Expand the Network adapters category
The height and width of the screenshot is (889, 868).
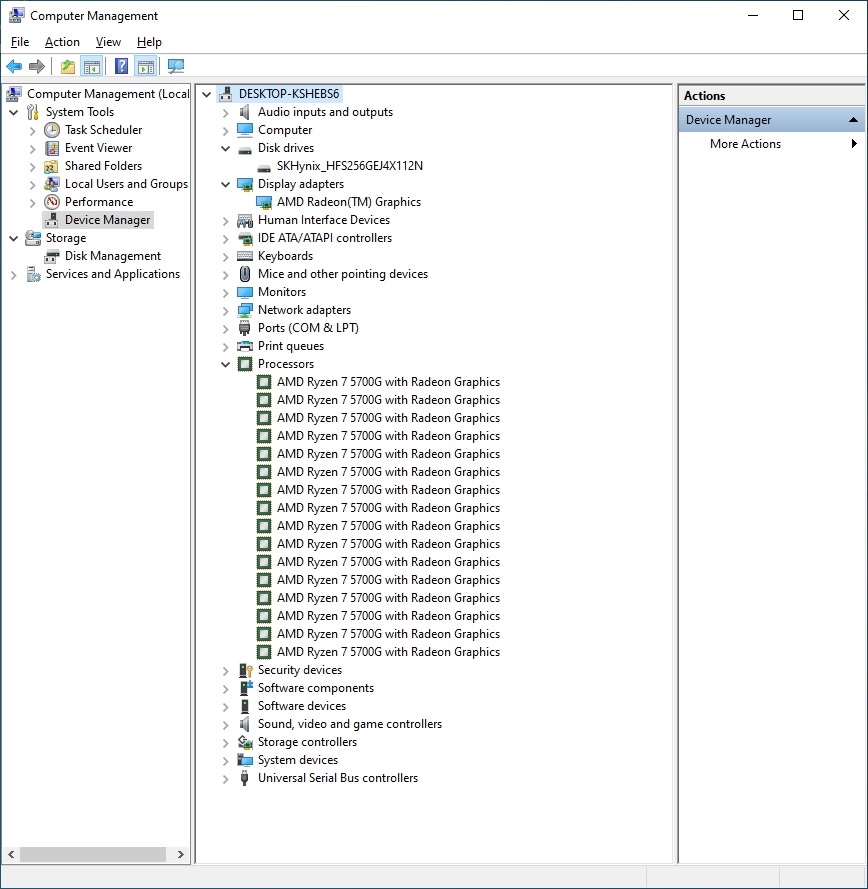(226, 311)
